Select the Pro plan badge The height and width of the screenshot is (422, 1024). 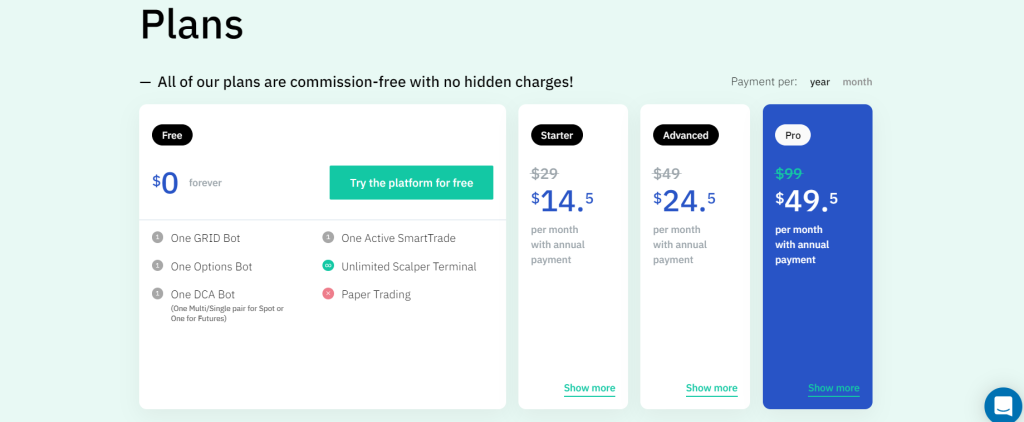[x=793, y=135]
